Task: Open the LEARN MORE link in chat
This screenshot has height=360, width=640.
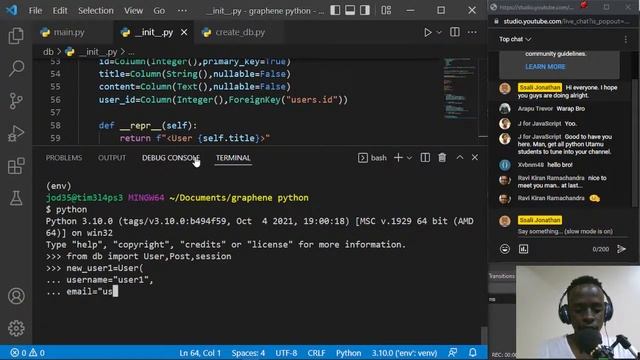Action: click(545, 67)
